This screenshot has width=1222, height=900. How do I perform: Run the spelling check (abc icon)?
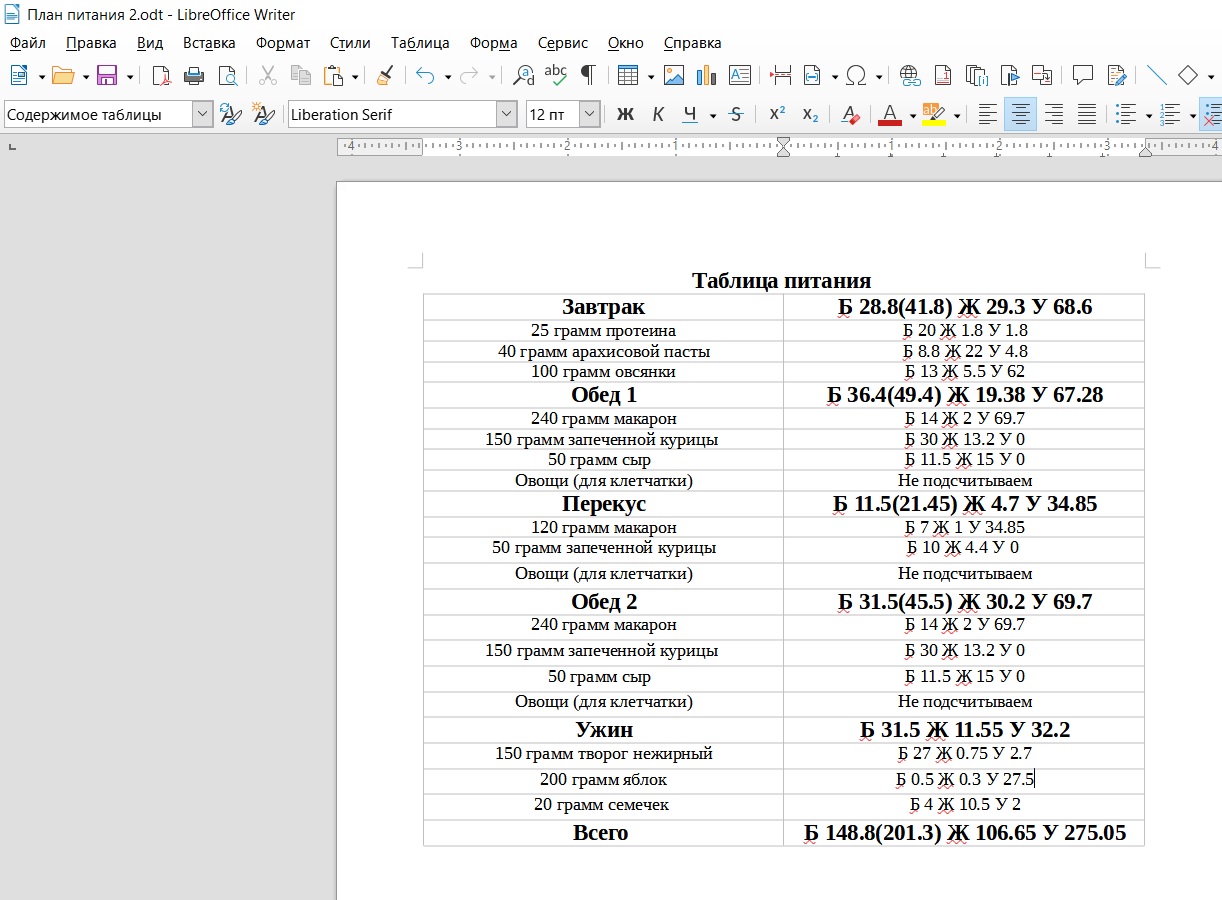(x=556, y=75)
